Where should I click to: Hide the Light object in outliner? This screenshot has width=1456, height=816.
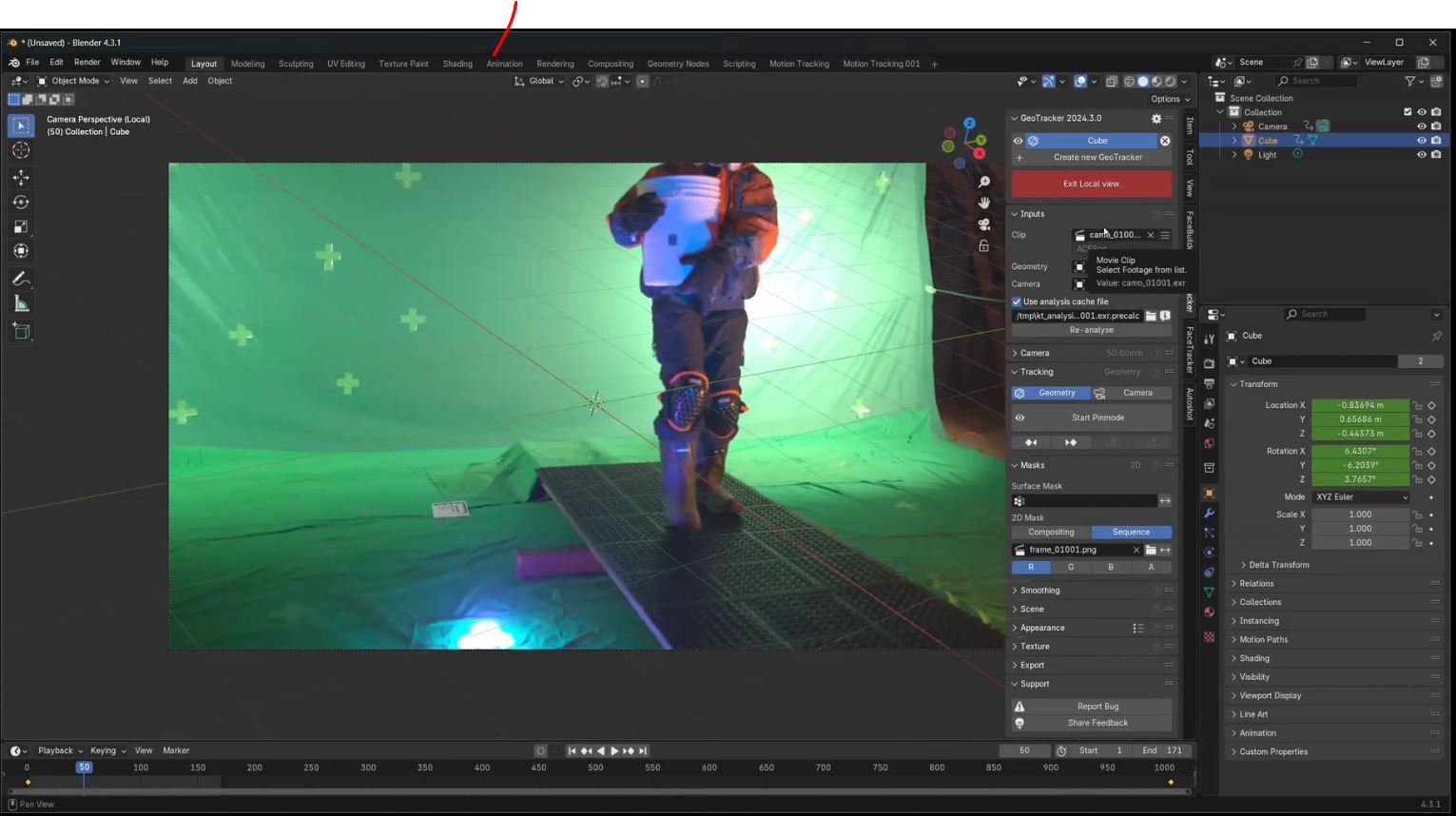coord(1422,155)
